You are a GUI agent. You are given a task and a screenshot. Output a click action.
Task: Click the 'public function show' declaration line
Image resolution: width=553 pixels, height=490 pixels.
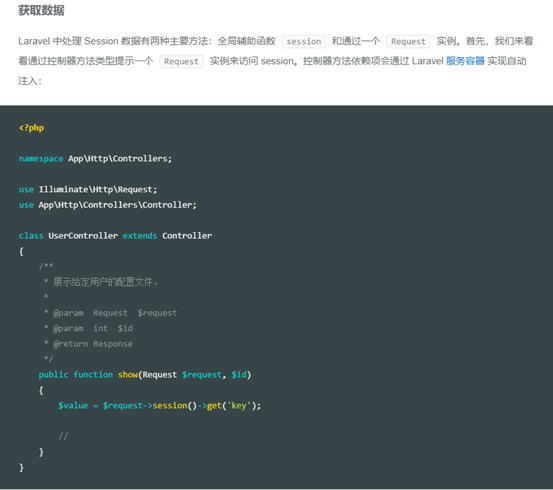145,375
